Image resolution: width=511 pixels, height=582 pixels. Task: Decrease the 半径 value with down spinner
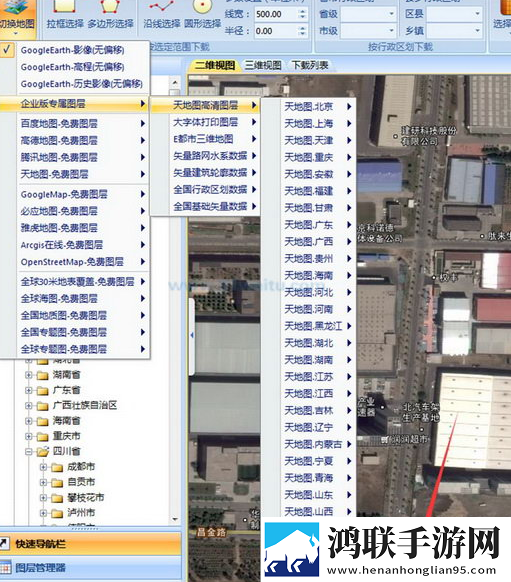tap(302, 34)
